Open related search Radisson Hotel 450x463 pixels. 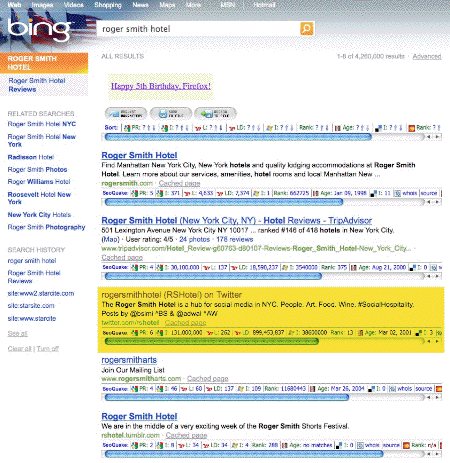tap(31, 157)
